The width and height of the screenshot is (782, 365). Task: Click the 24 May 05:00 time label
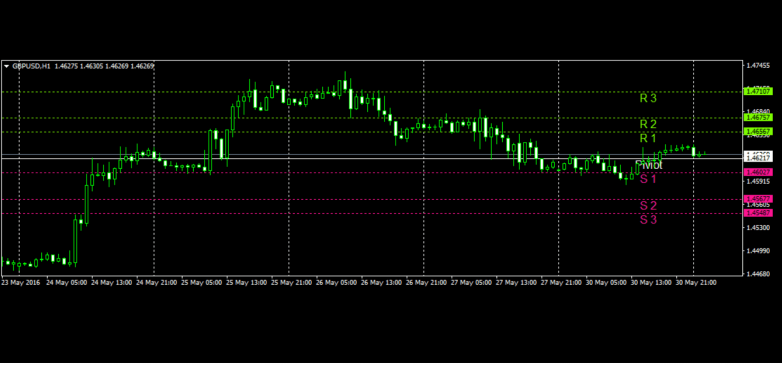pyautogui.click(x=66, y=283)
